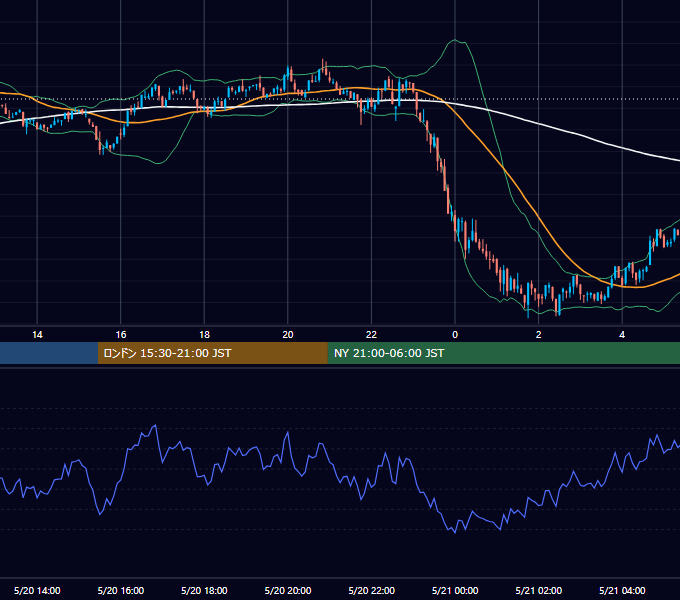Click the 5/21 02:00 date label
The height and width of the screenshot is (600, 680).
pos(539,590)
